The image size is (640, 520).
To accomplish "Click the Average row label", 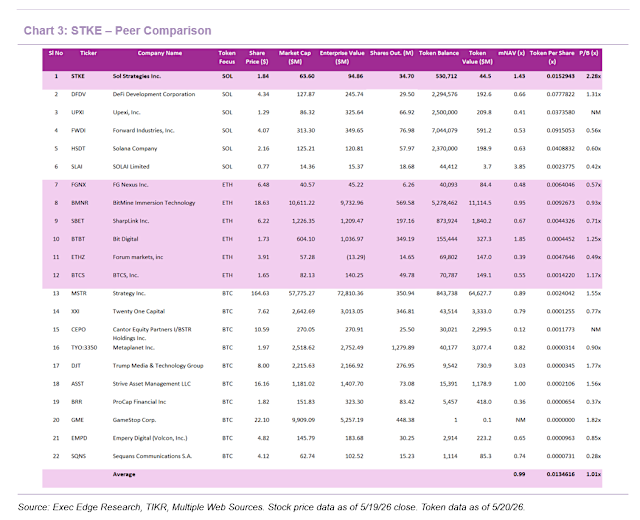I will coord(124,474).
